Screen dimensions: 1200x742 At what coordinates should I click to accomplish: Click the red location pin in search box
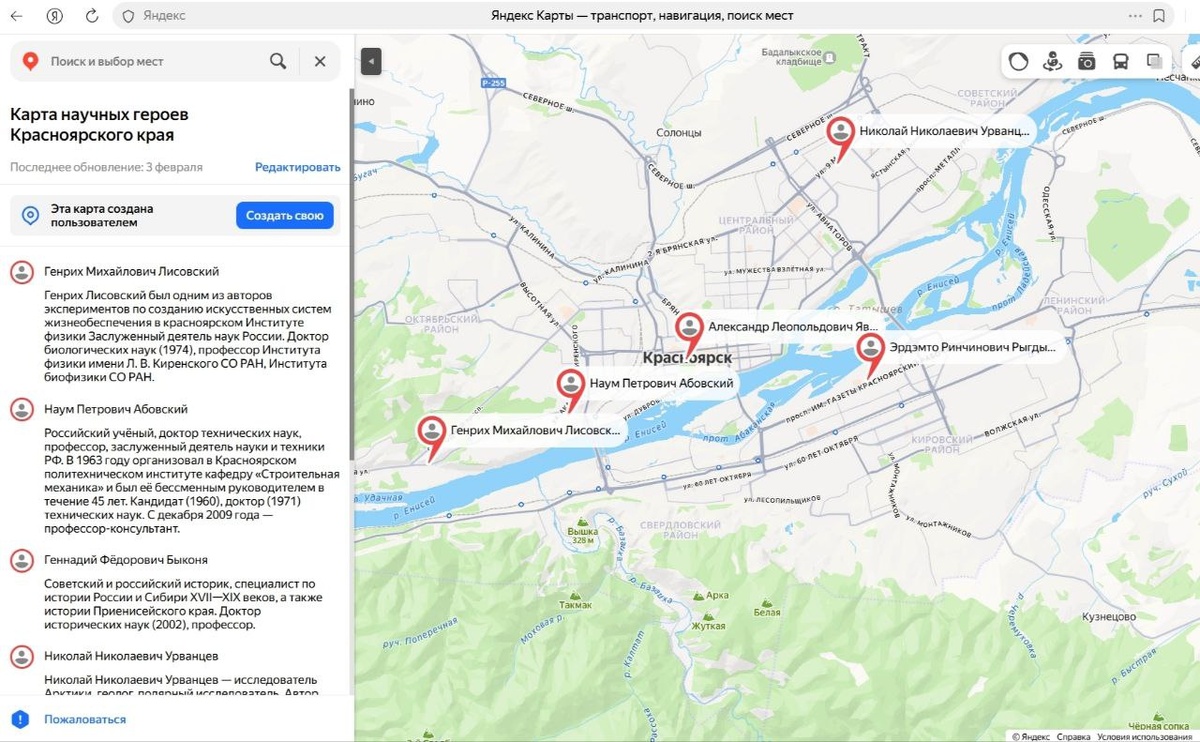[31, 61]
